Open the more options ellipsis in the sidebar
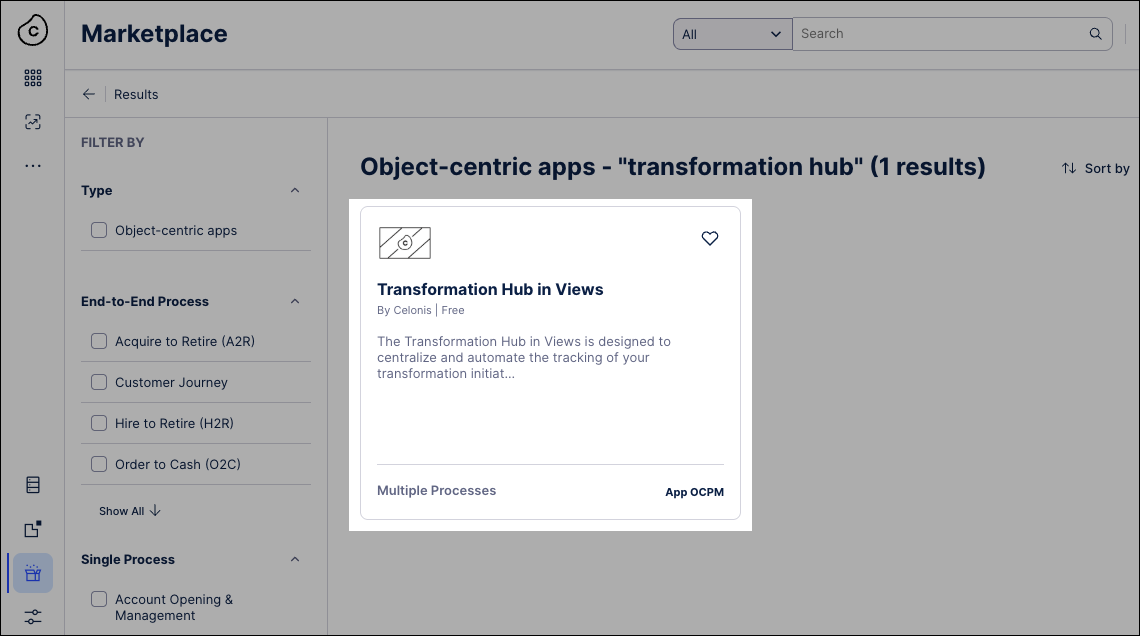 (x=33, y=166)
